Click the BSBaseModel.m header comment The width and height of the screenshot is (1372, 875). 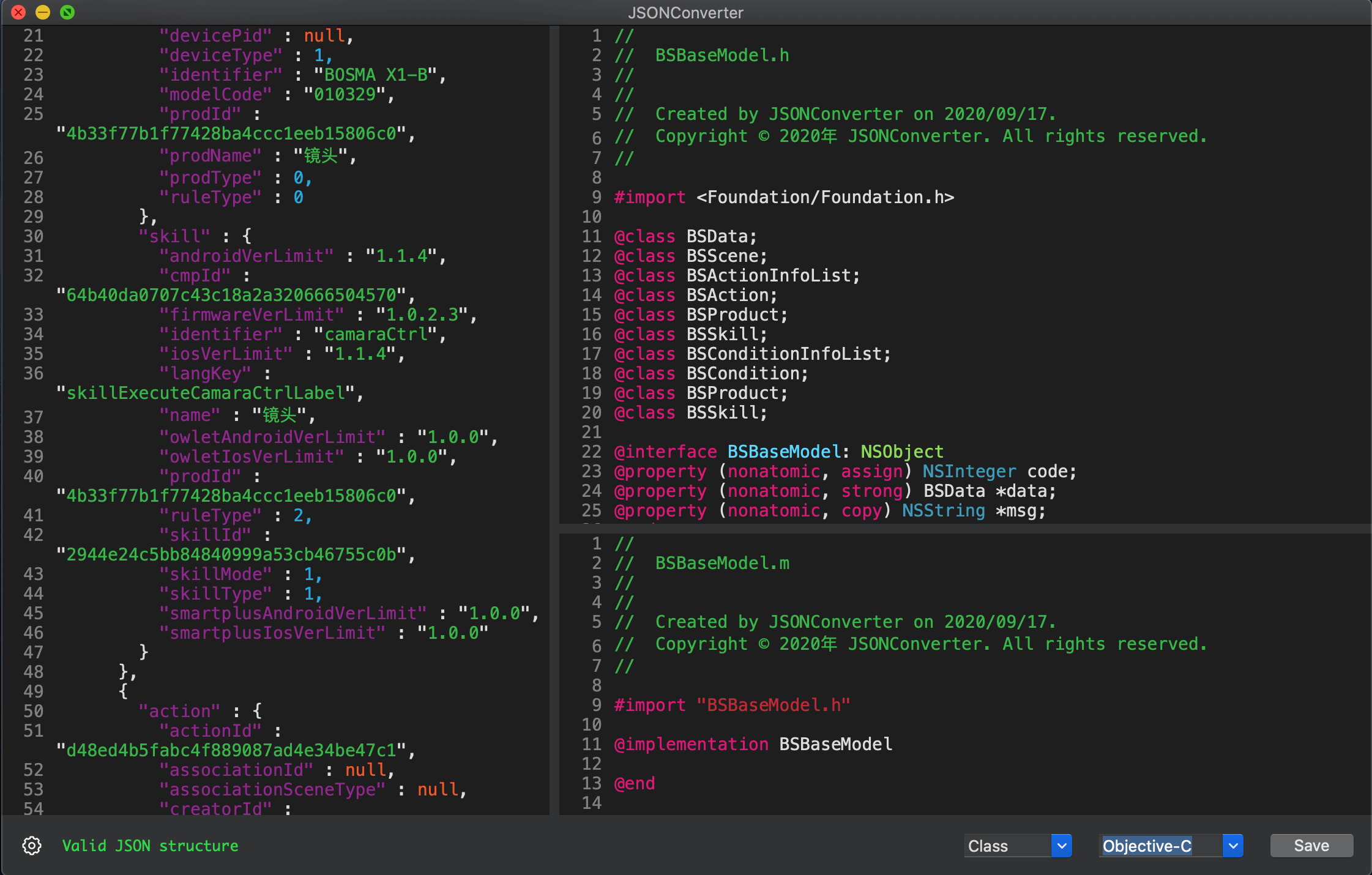tap(702, 563)
